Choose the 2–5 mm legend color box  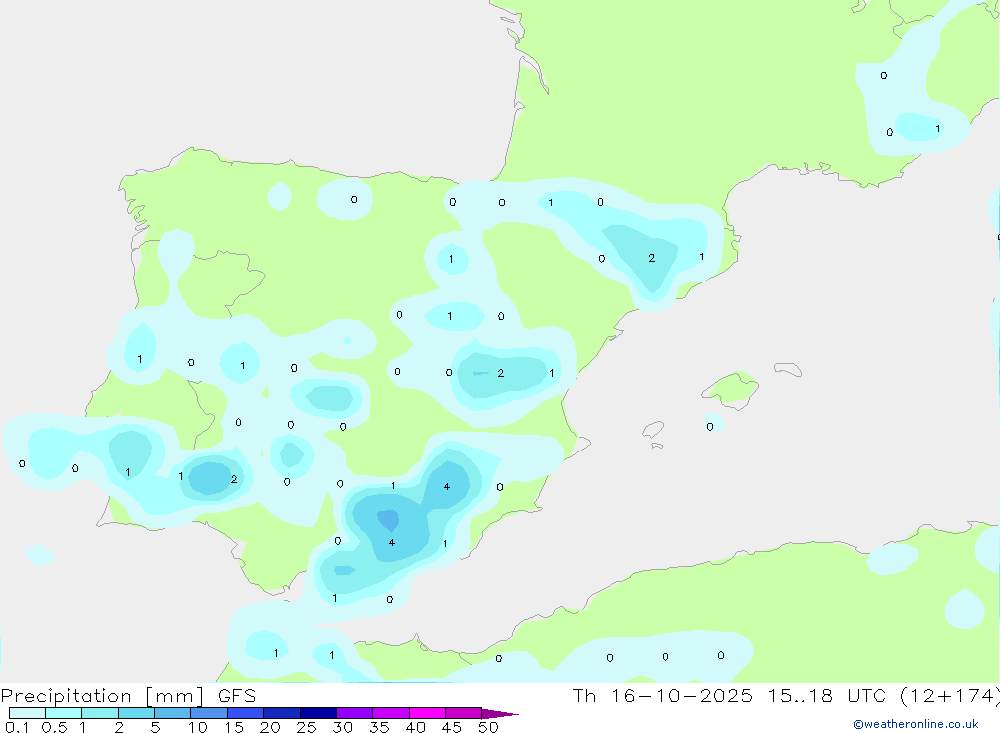[x=136, y=713]
